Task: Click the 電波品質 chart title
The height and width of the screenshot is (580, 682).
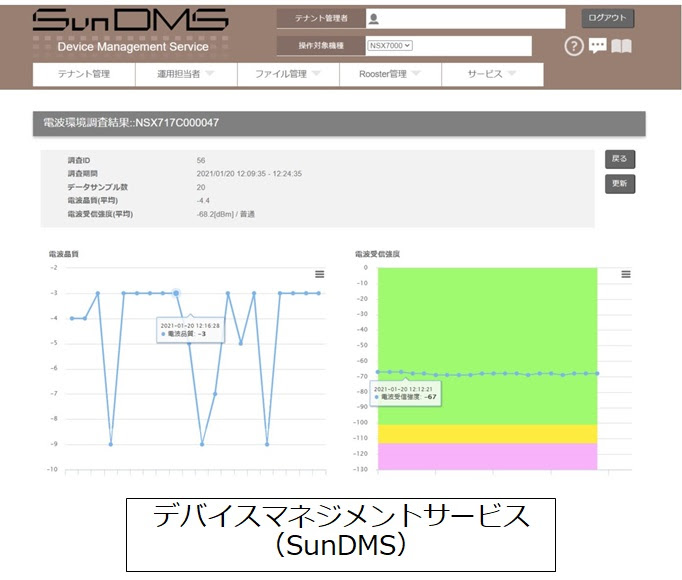Action: 64,254
